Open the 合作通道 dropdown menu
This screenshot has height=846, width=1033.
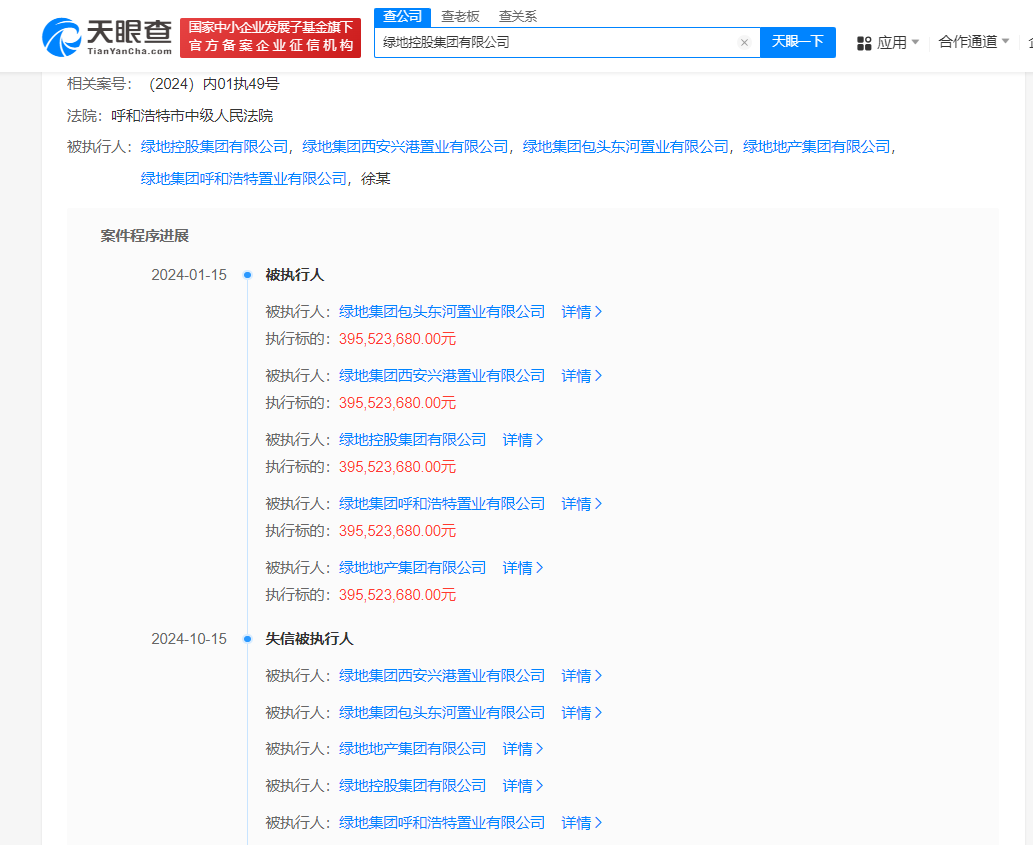coord(974,42)
